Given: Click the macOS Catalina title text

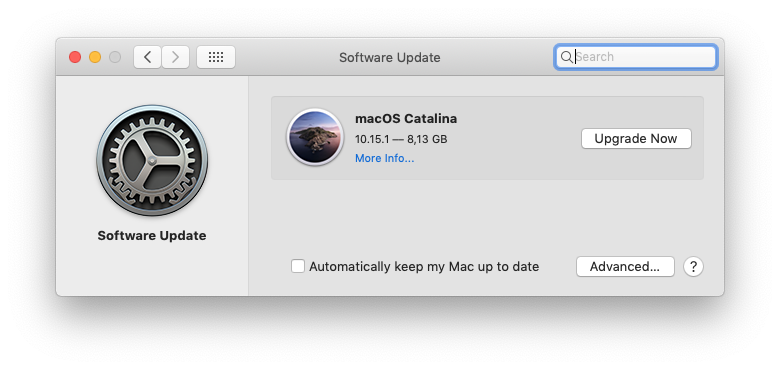Looking at the screenshot, I should (406, 119).
